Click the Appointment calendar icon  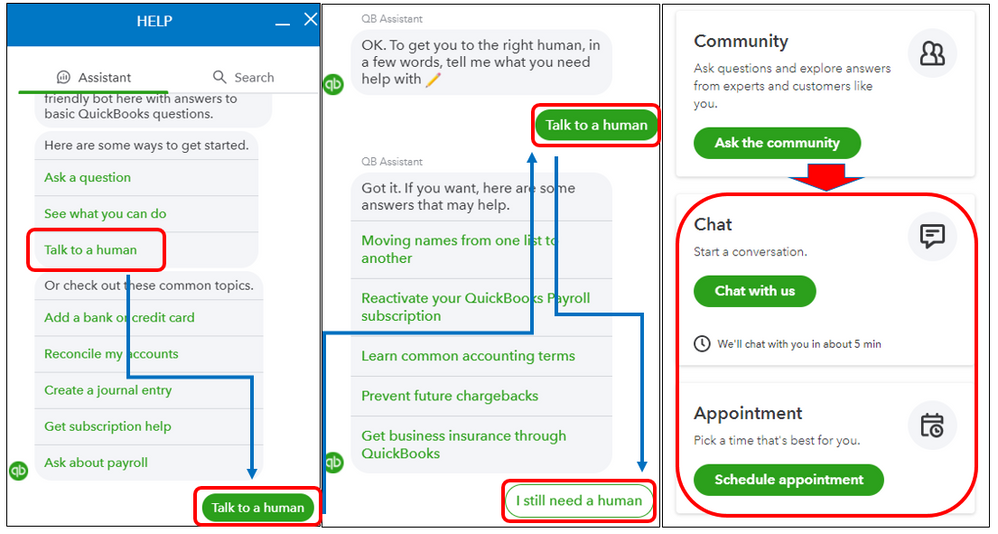[x=932, y=425]
